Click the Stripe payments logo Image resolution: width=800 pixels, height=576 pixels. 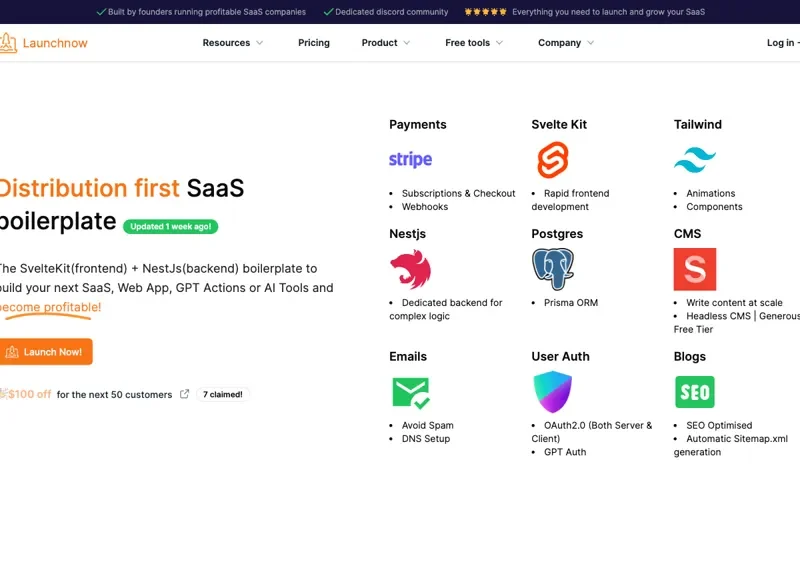[410, 159]
